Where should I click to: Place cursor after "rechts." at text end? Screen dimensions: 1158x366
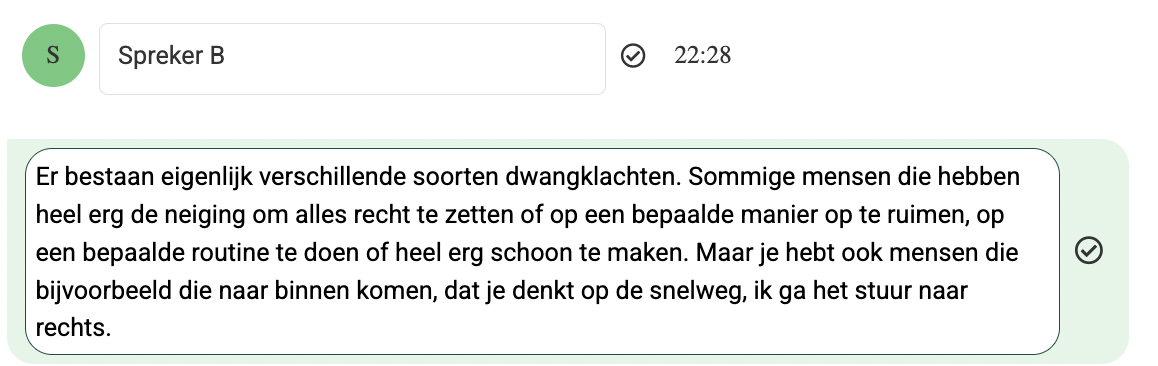[112, 328]
